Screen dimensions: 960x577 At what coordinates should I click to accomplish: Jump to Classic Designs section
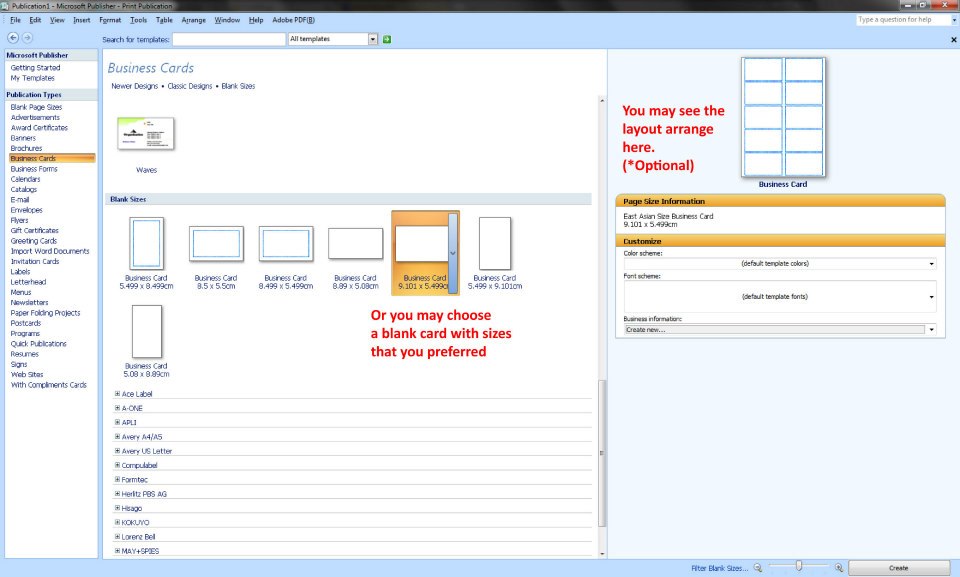190,86
